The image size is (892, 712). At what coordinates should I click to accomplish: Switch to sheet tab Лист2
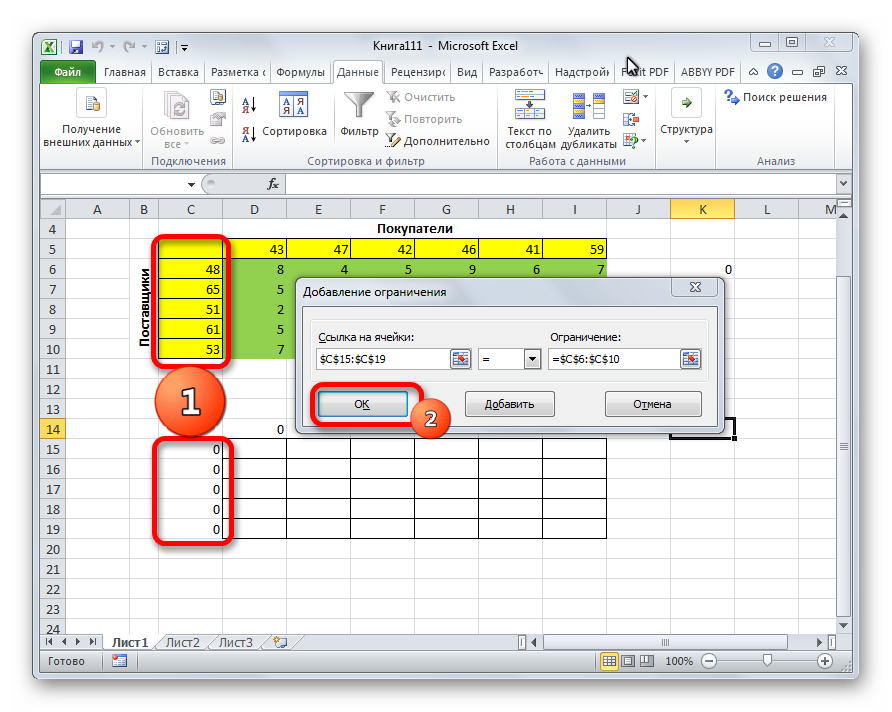pos(183,643)
